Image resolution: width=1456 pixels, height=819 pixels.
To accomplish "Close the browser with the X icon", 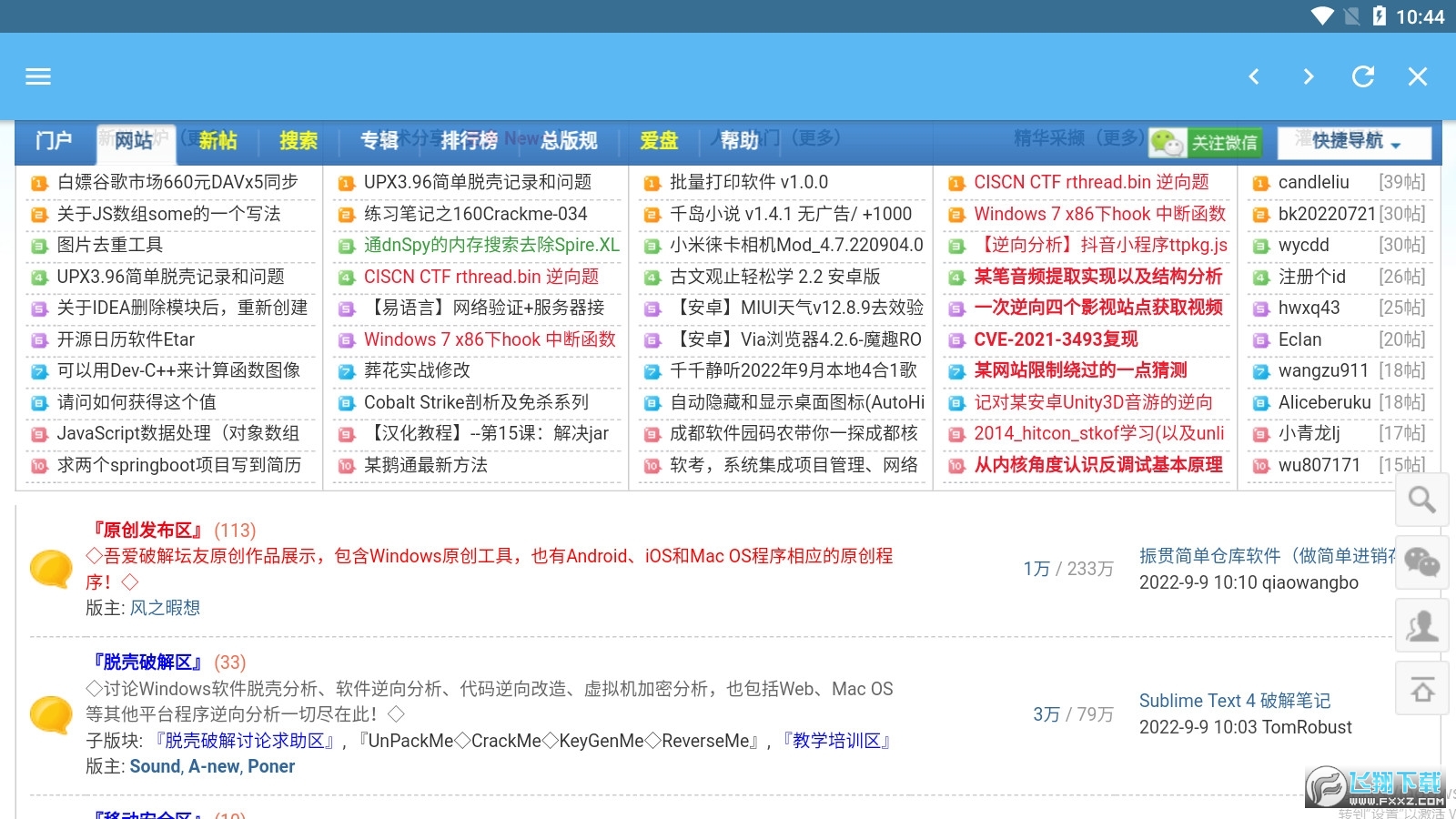I will (x=1418, y=76).
